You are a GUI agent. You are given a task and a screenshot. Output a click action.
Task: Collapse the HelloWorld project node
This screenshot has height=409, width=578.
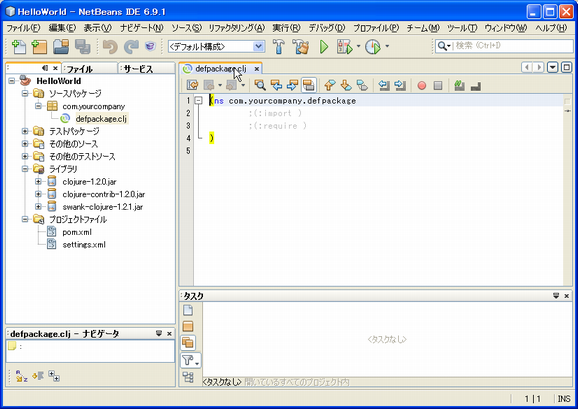pyautogui.click(x=12, y=81)
